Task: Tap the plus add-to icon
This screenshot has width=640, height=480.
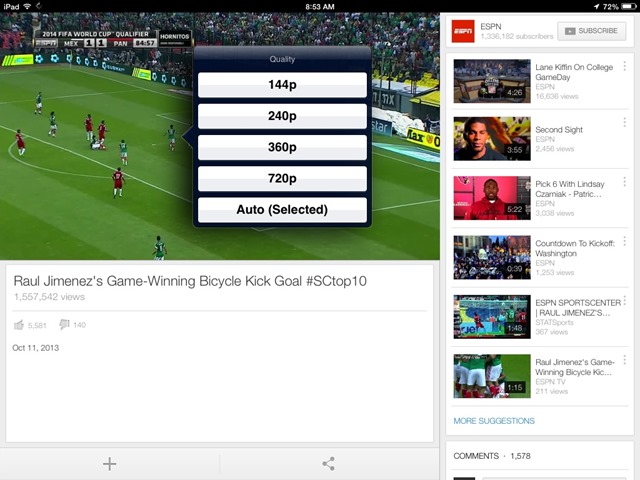Action: (x=110, y=463)
